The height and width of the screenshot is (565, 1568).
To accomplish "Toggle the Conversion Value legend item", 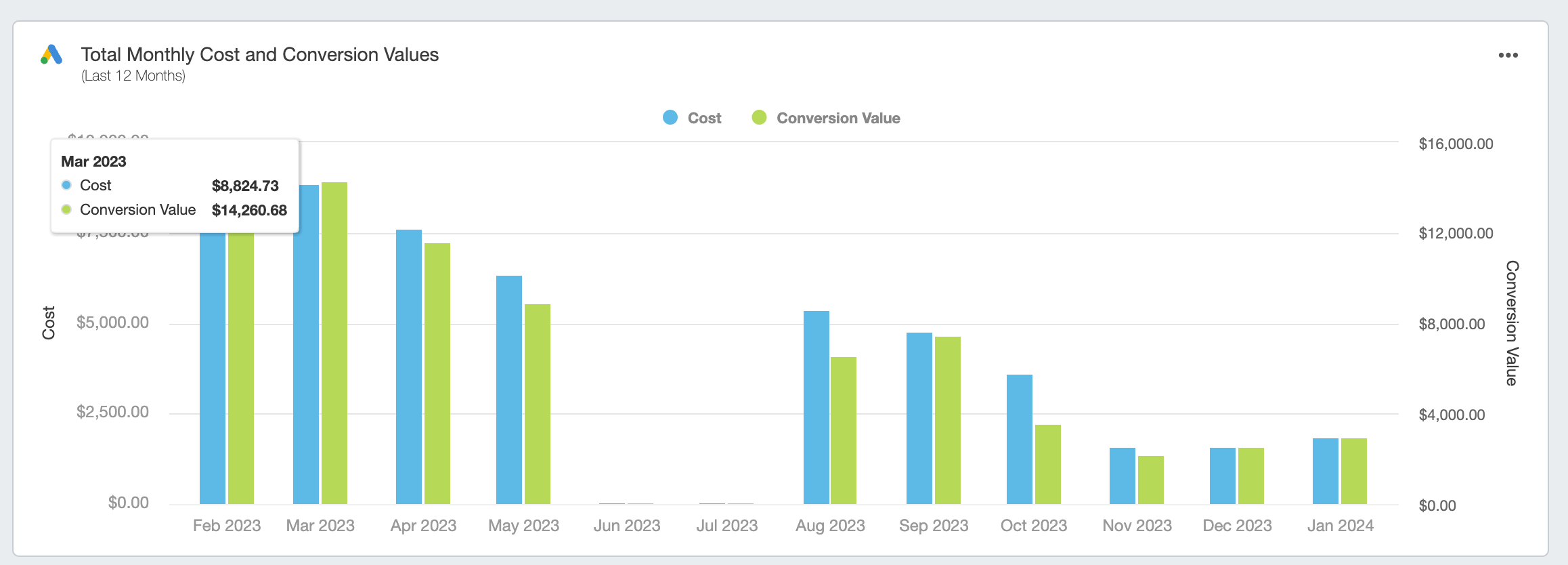I will point(826,118).
